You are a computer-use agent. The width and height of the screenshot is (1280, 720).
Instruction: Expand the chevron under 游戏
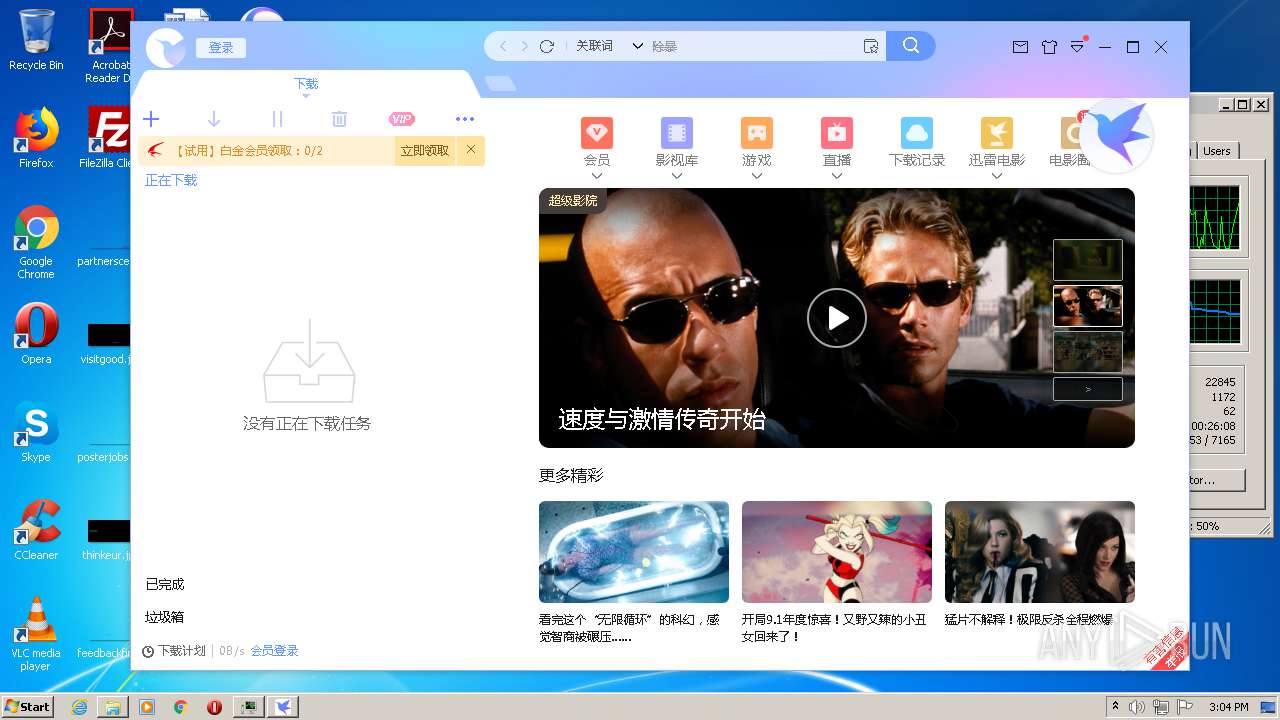point(757,176)
